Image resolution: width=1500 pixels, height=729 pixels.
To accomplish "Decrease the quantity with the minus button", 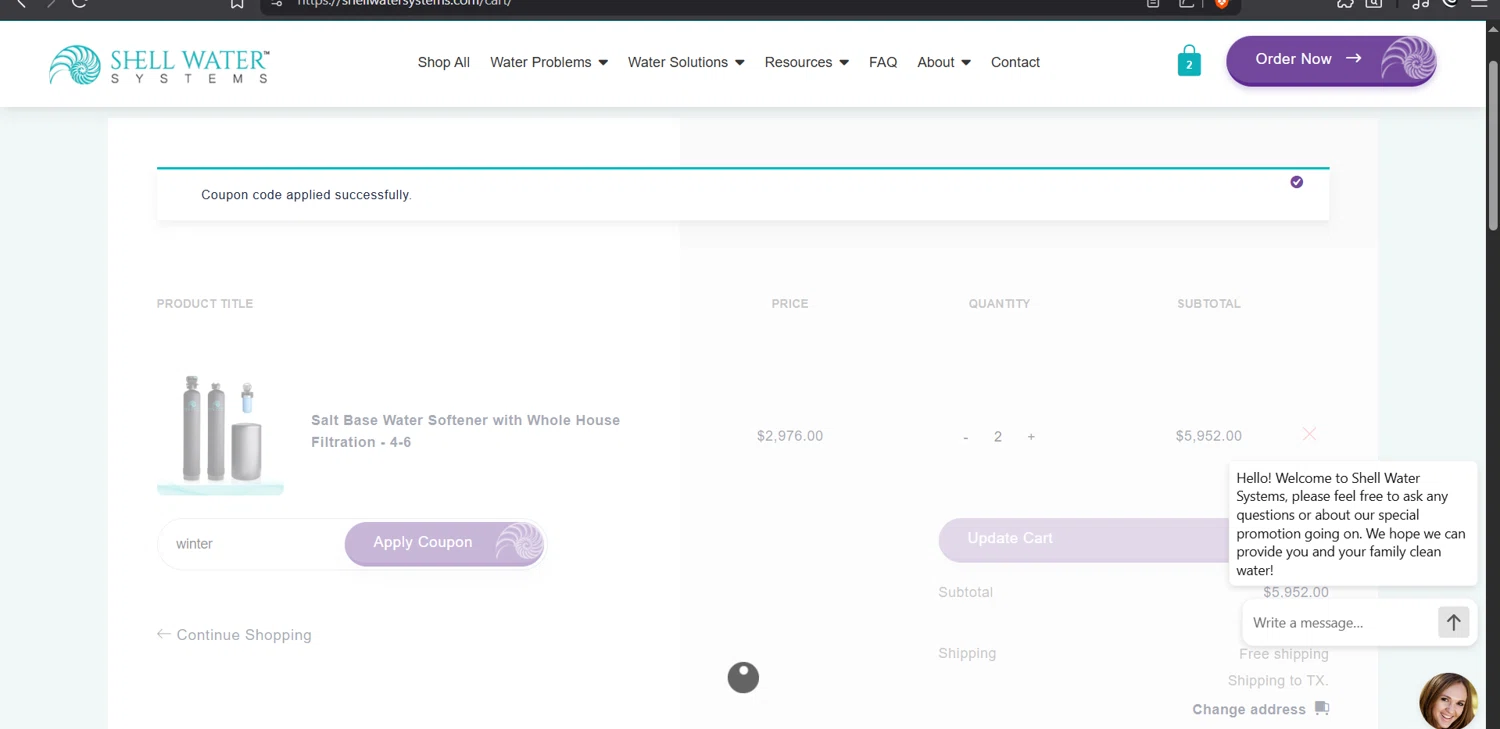I will coord(965,437).
